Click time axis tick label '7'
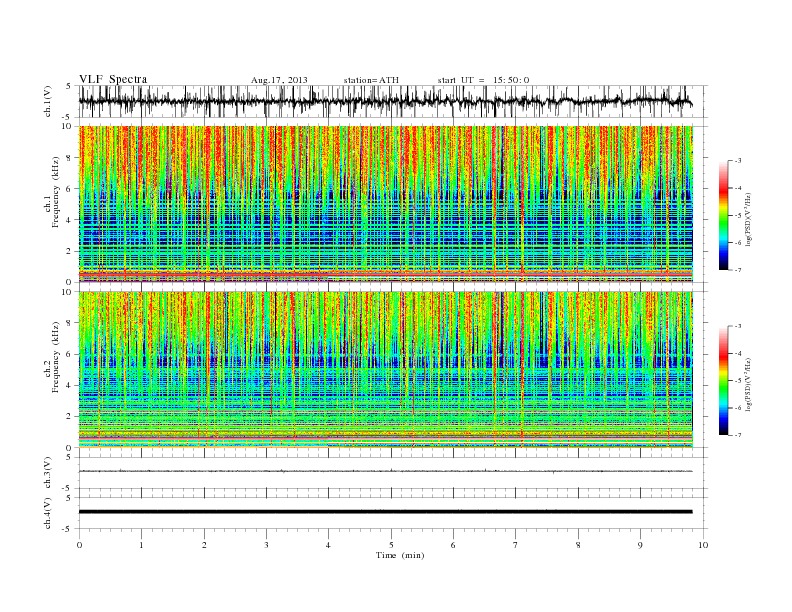Viewport: 792px width, 612px height. (x=516, y=545)
